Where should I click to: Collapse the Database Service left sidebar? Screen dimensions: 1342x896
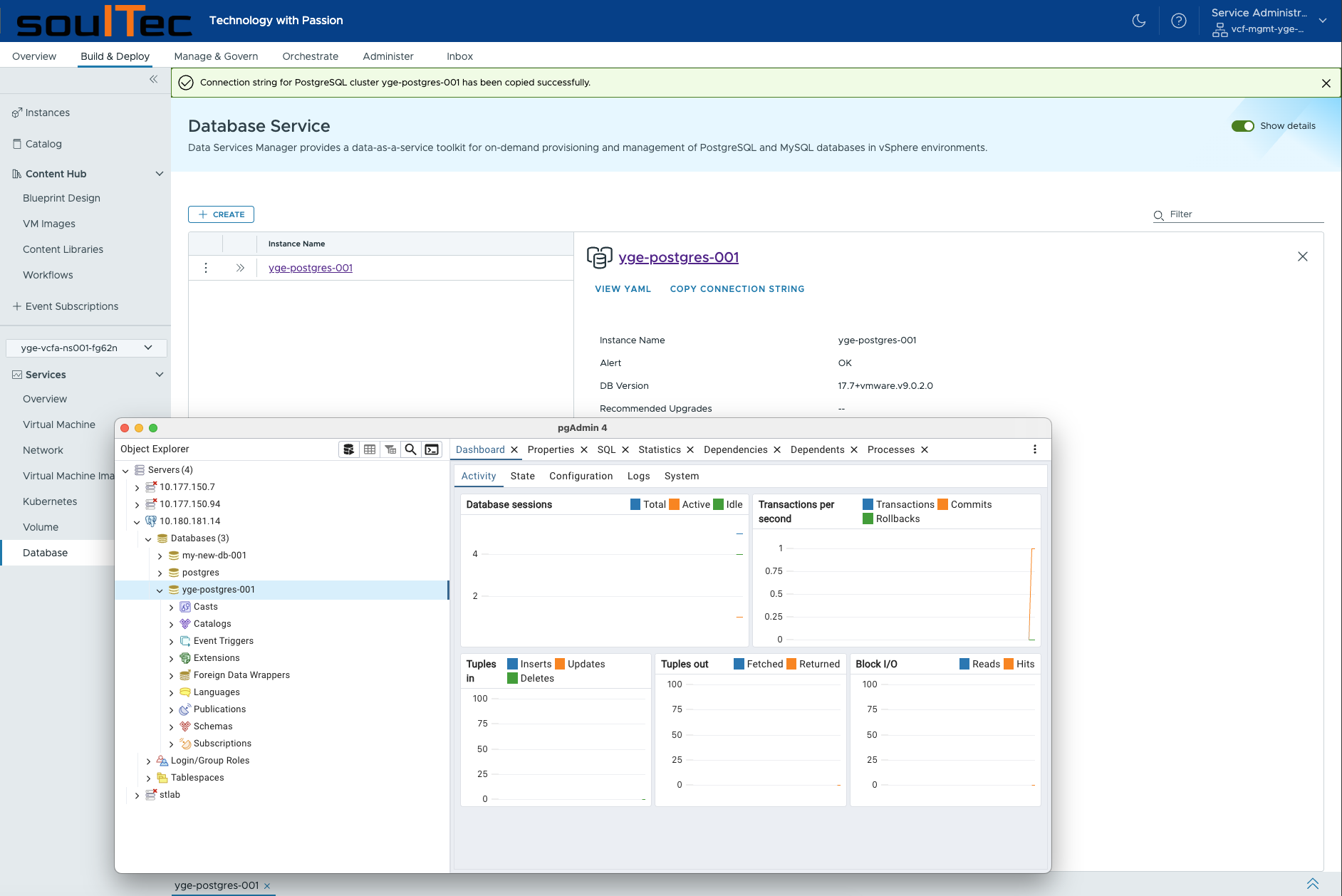153,80
